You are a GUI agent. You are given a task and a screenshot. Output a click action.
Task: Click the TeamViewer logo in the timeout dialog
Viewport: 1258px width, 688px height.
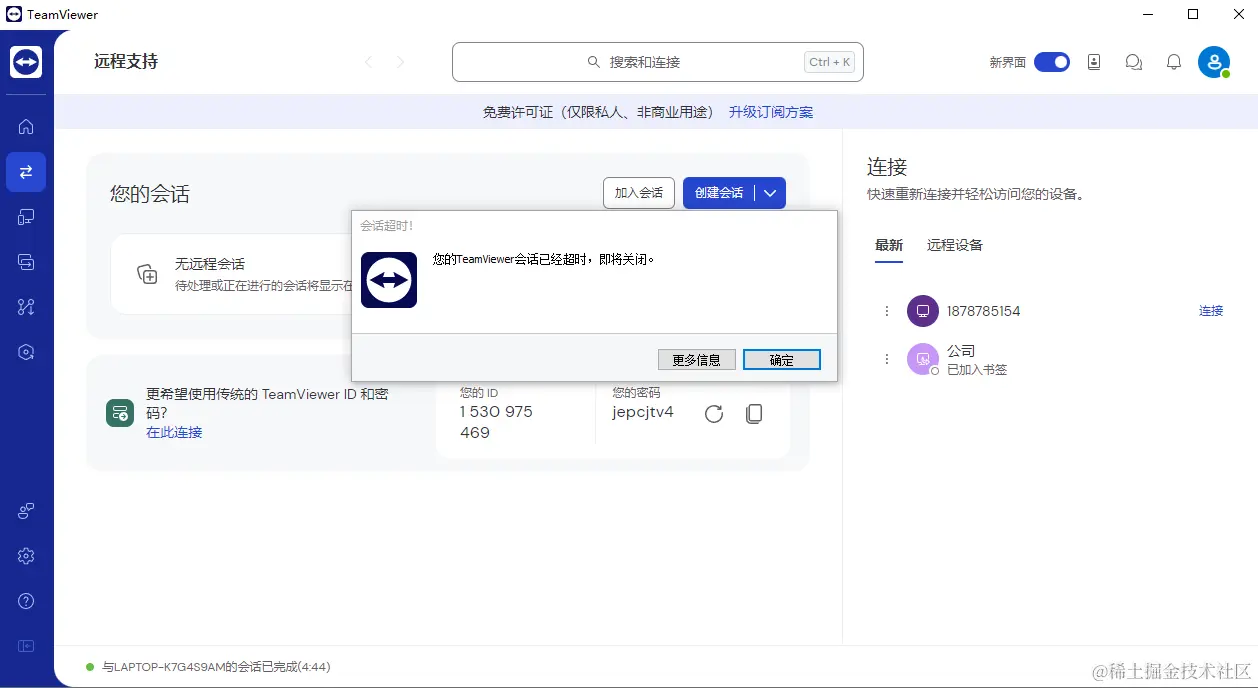[389, 280]
